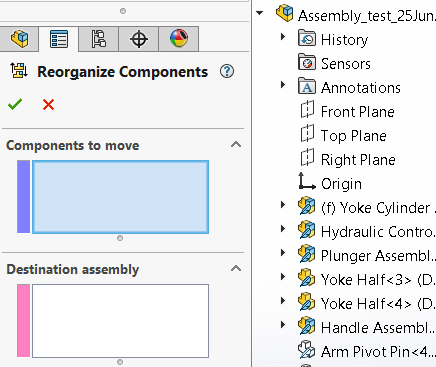Screen dimensions: 436x367
Task: Expand the Annotations folder node
Action: pyautogui.click(x=283, y=84)
